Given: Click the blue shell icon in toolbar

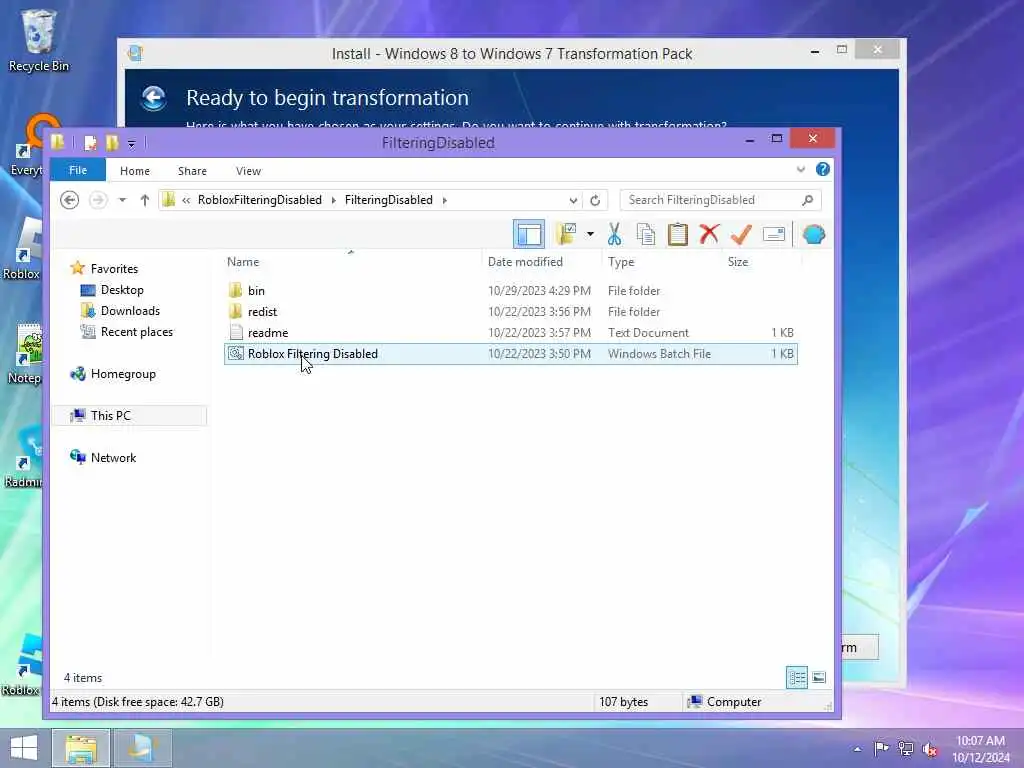Looking at the screenshot, I should [x=814, y=234].
